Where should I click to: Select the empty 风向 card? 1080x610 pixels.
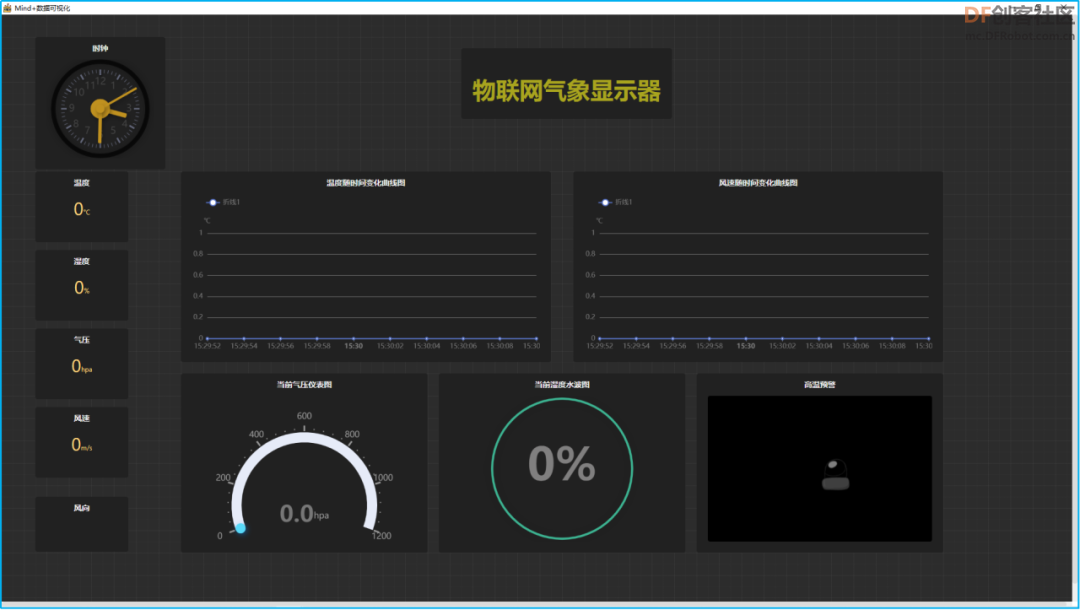tap(82, 524)
